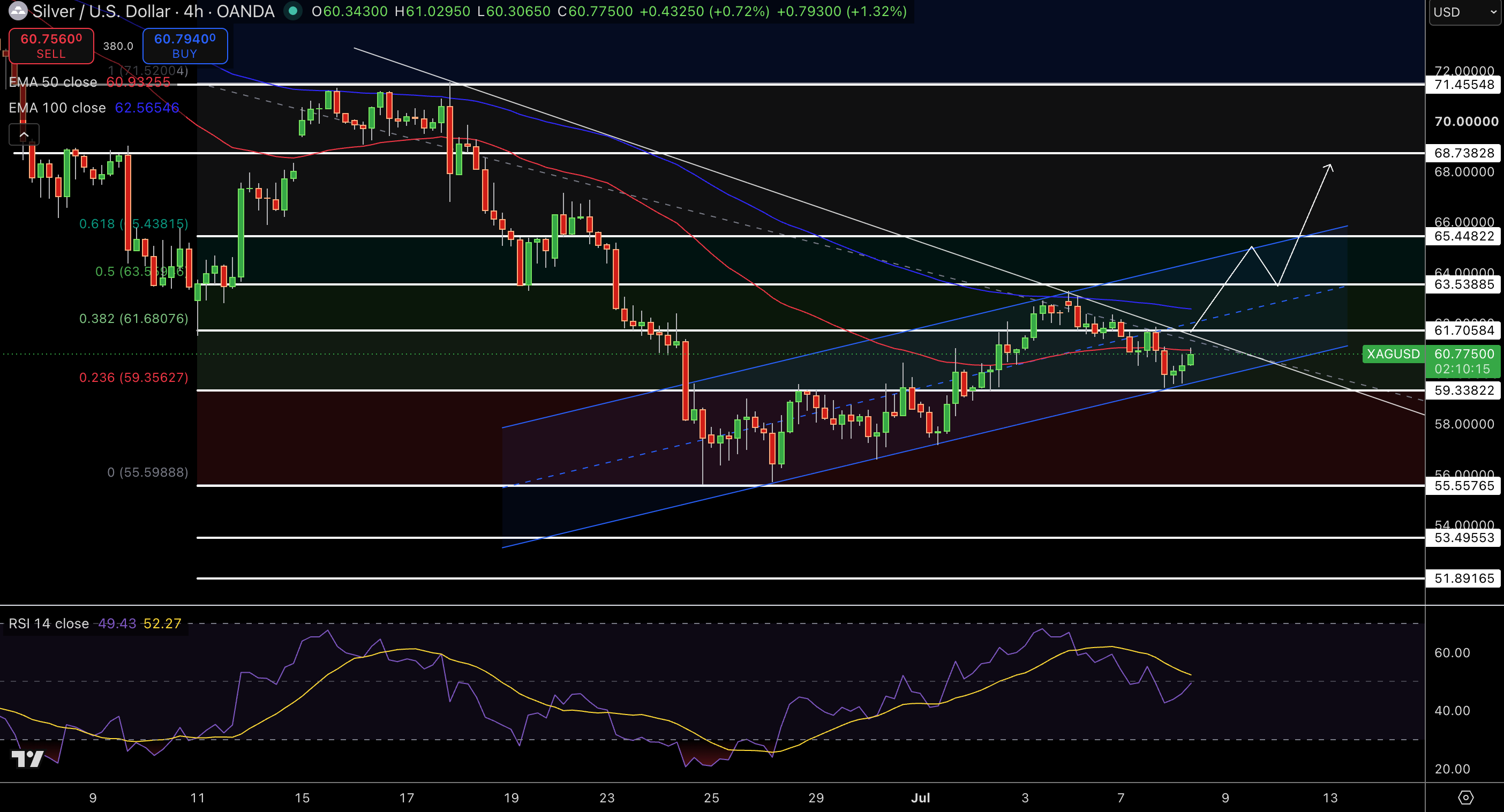Image resolution: width=1504 pixels, height=812 pixels.
Task: Click the 59.33822 price line label
Action: pos(1464,390)
